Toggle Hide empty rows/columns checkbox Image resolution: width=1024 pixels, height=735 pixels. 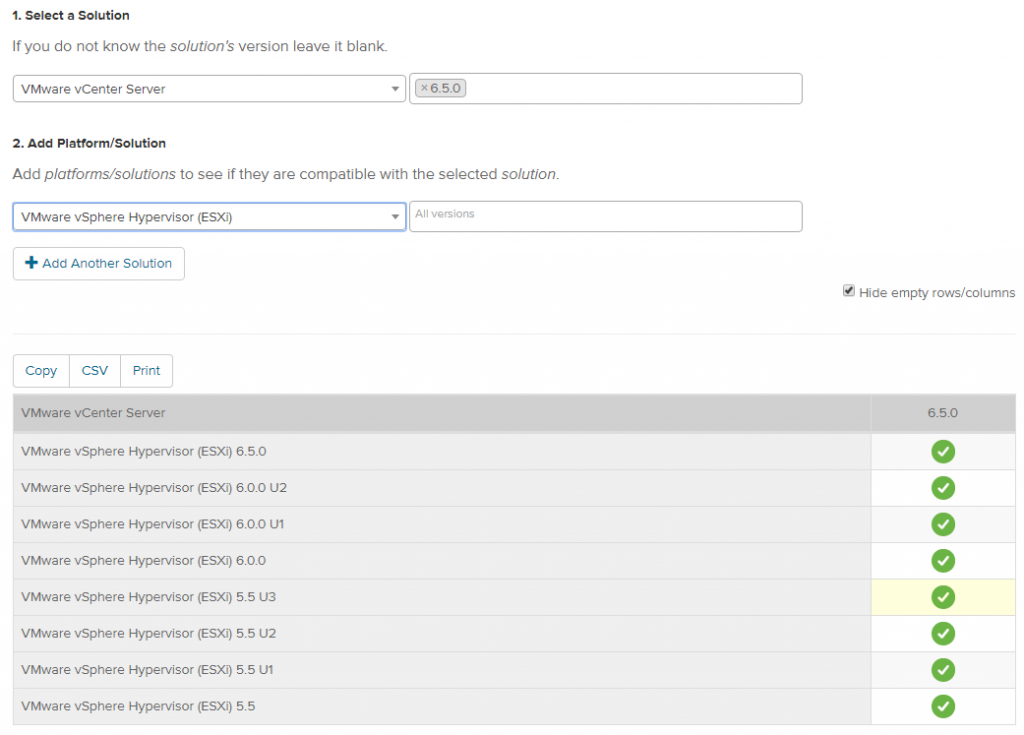tap(849, 292)
